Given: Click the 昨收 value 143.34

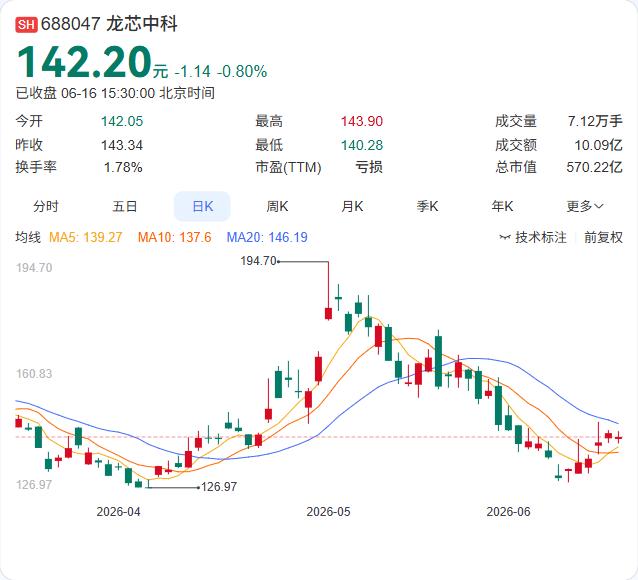Looking at the screenshot, I should [122, 145].
